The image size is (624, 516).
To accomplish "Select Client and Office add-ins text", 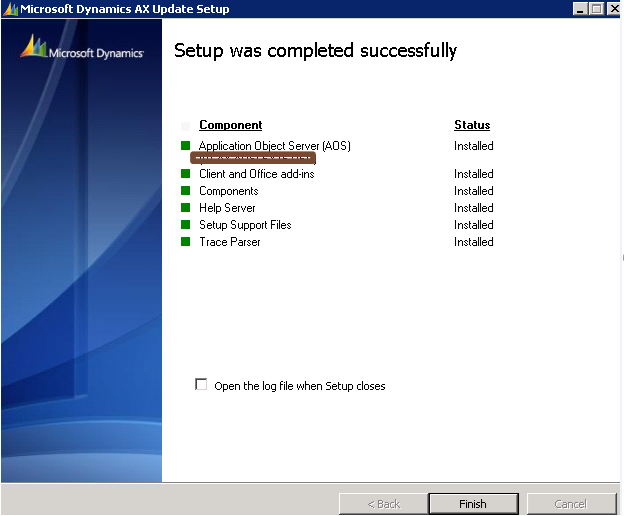I will pyautogui.click(x=257, y=174).
